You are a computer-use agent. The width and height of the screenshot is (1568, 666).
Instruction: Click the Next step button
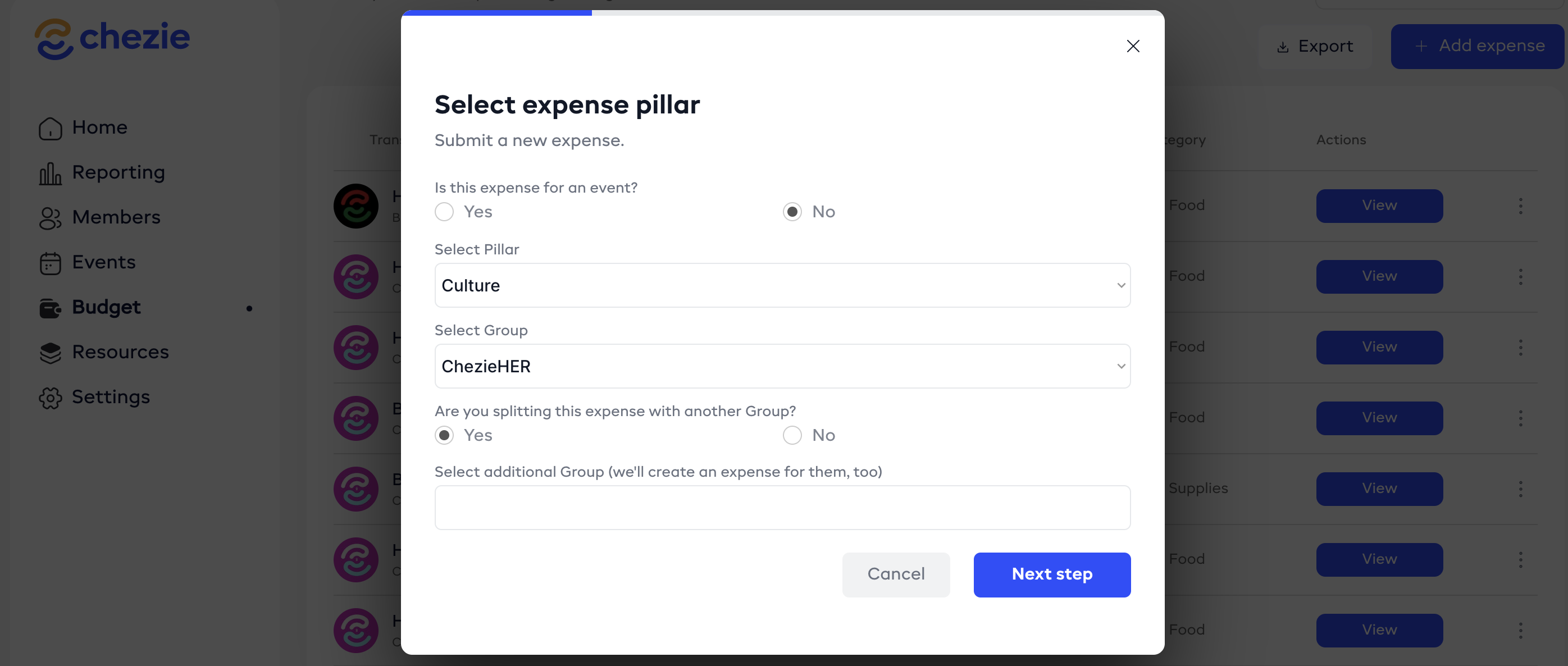1051,574
